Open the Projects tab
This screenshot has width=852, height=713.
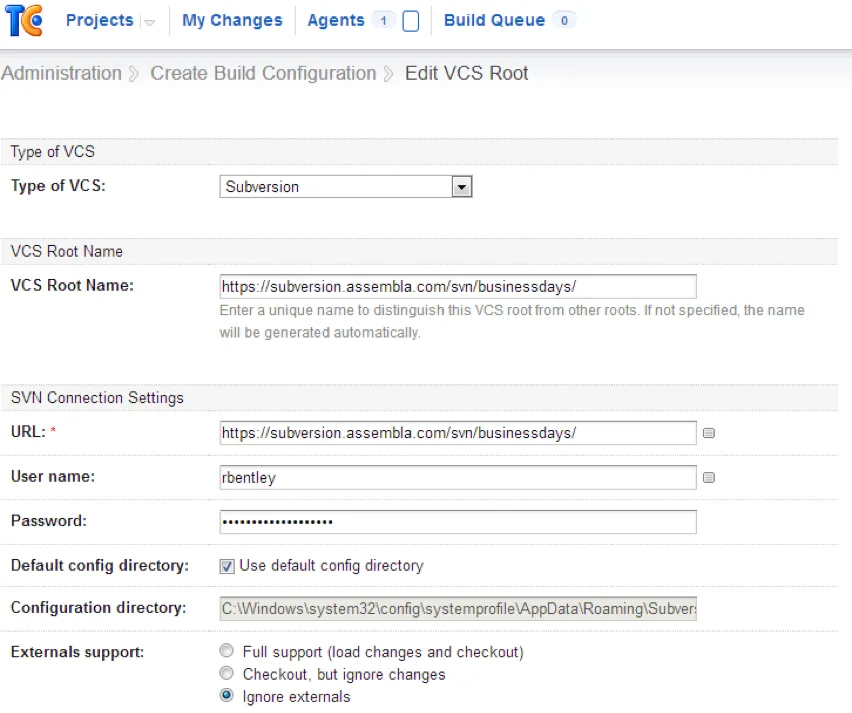[x=99, y=20]
